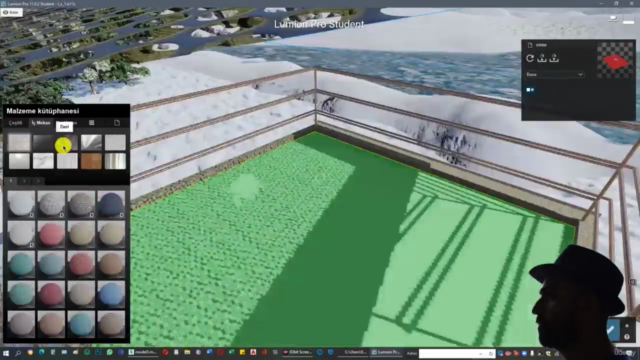Pick the black texture thumbnail in the first row

43,143
